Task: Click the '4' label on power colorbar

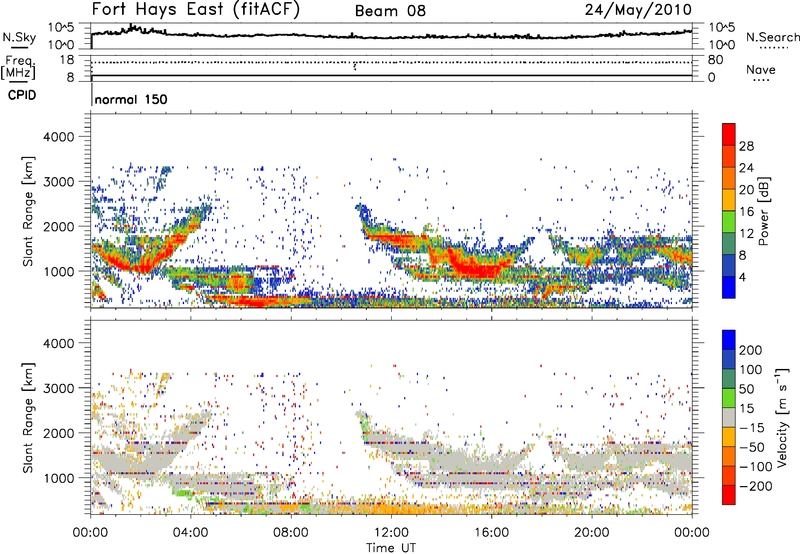Action: pyautogui.click(x=742, y=277)
